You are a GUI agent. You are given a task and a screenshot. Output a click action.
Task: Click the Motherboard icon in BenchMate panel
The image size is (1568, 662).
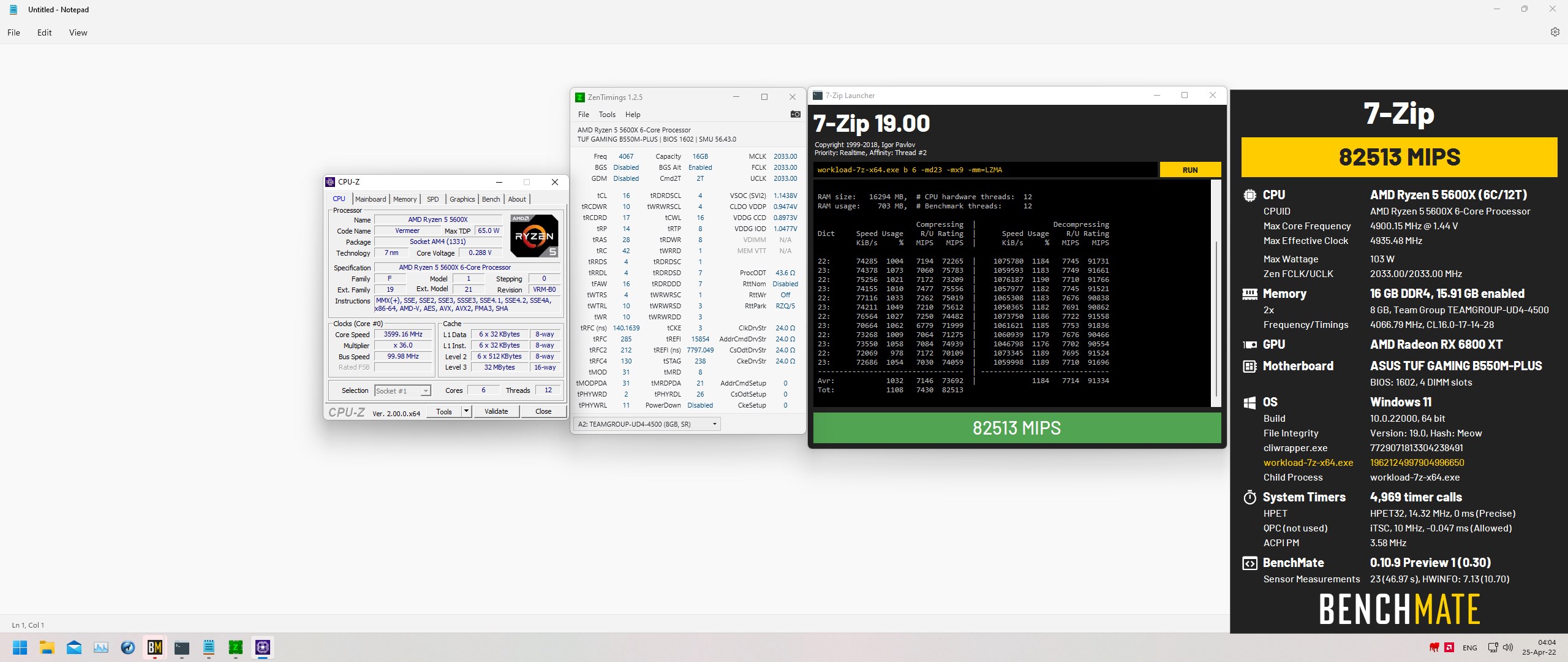click(x=1249, y=367)
